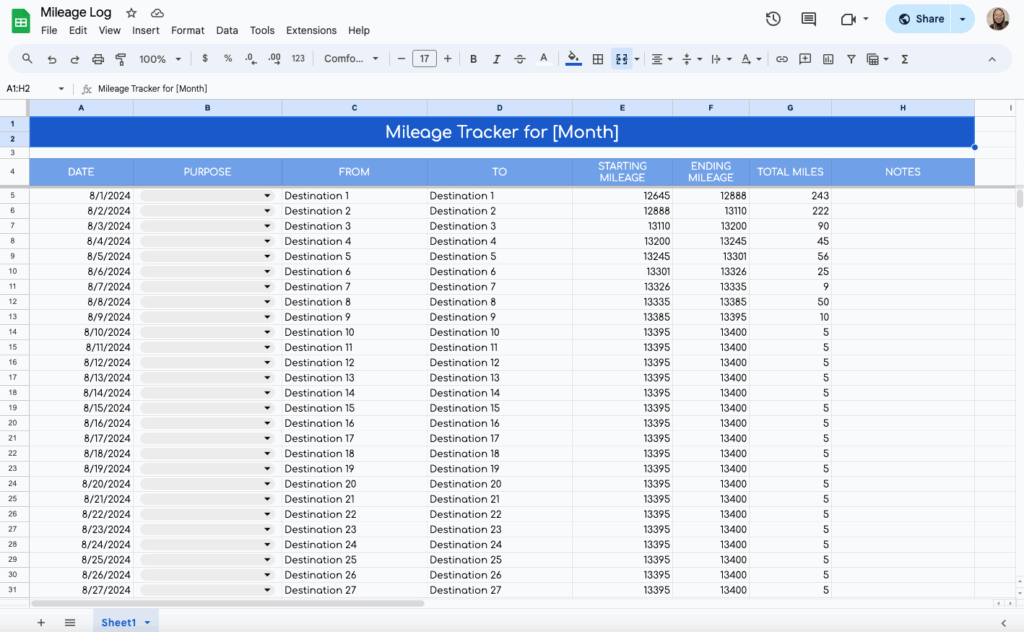Click the insert link icon
The height and width of the screenshot is (632, 1024).
(781, 59)
